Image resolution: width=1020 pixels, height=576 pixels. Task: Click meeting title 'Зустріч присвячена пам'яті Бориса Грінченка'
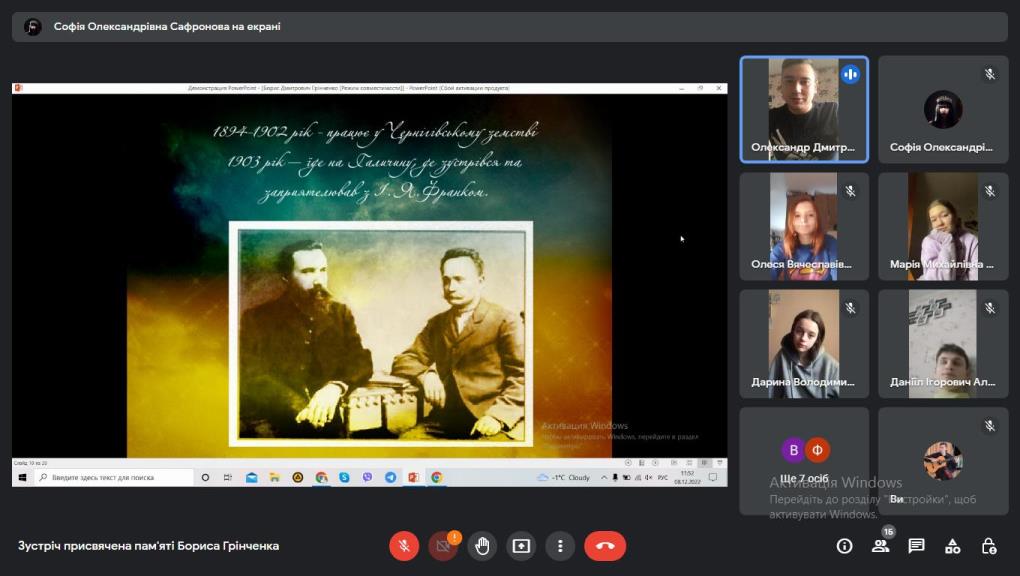pos(148,546)
